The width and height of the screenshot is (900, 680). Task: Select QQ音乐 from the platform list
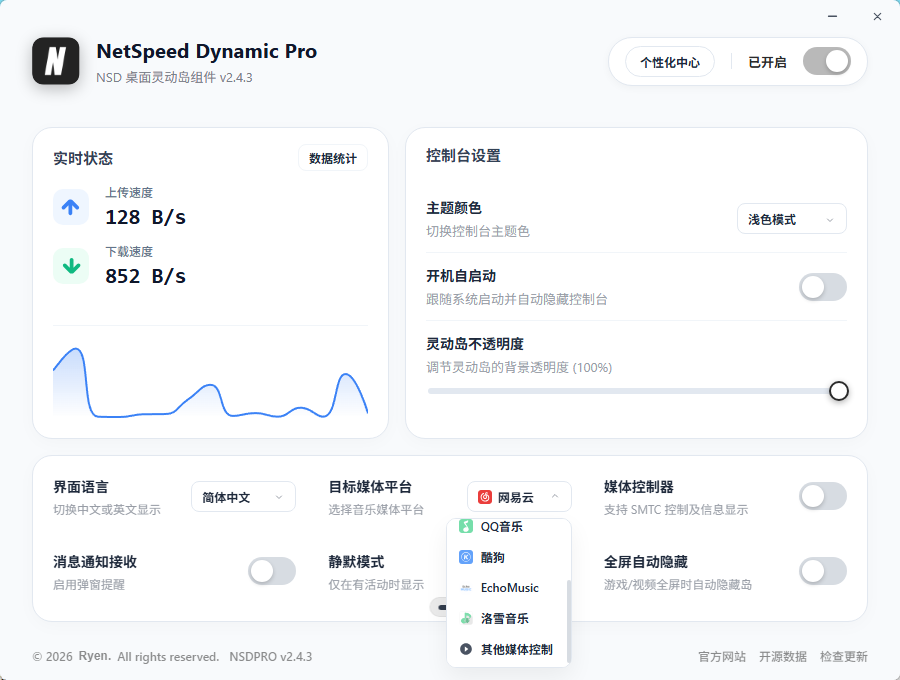(x=507, y=526)
